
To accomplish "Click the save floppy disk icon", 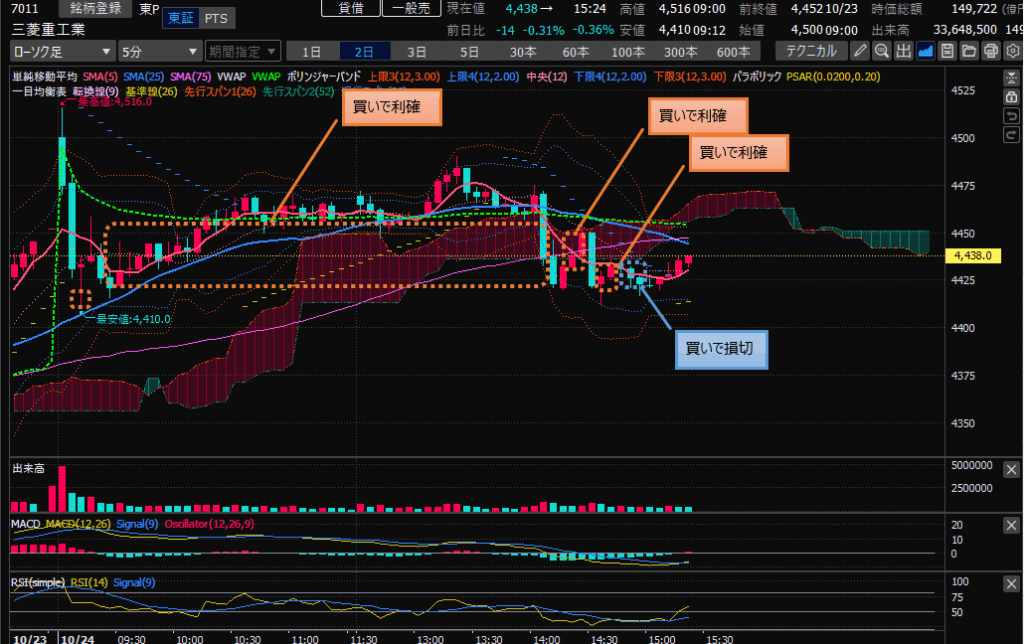I will pyautogui.click(x=947, y=50).
